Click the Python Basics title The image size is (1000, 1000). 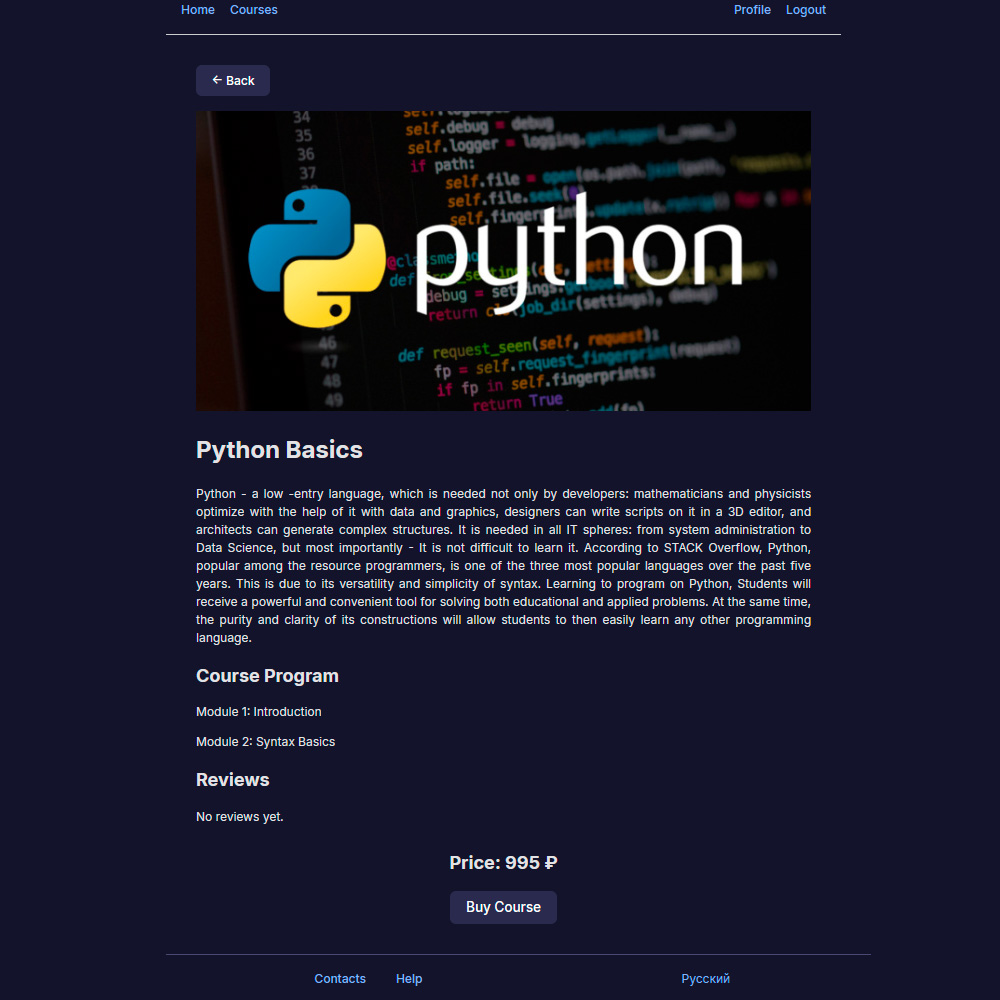(x=279, y=450)
